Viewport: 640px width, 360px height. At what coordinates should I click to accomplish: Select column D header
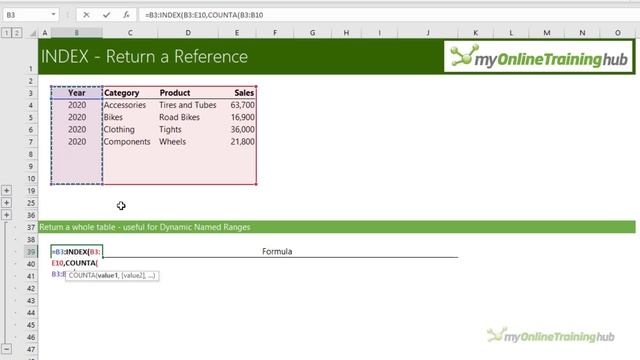tap(188, 33)
